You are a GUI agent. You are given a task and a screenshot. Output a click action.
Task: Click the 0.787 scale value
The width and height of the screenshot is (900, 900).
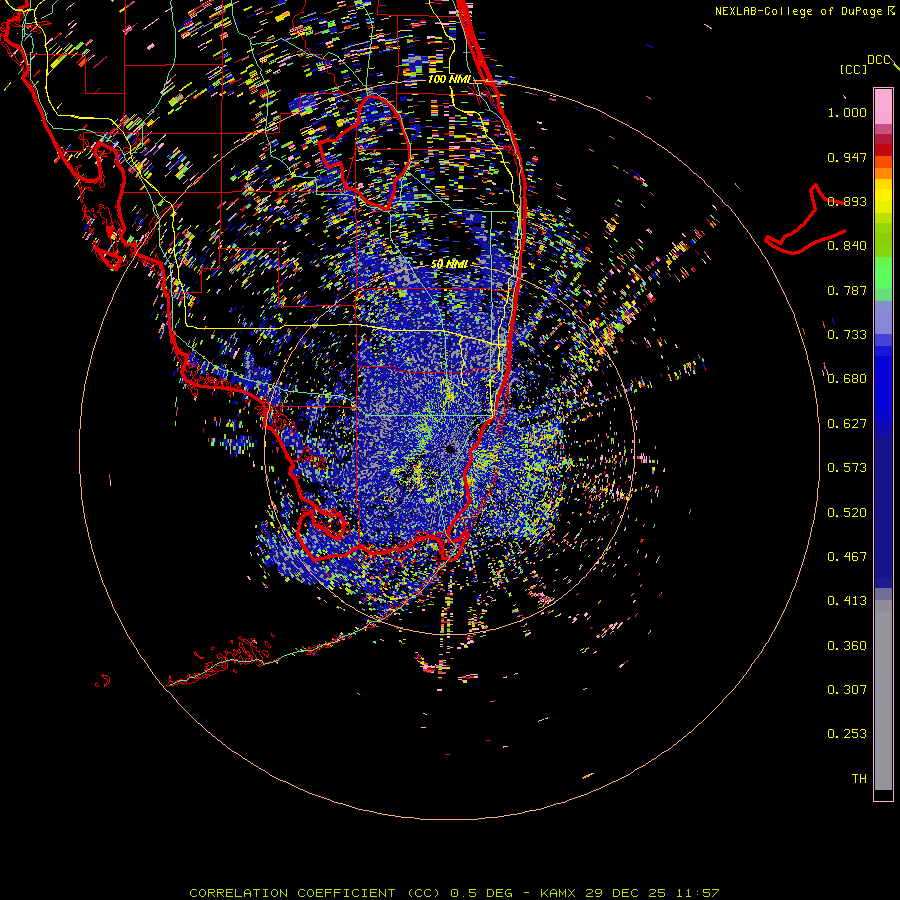point(847,290)
